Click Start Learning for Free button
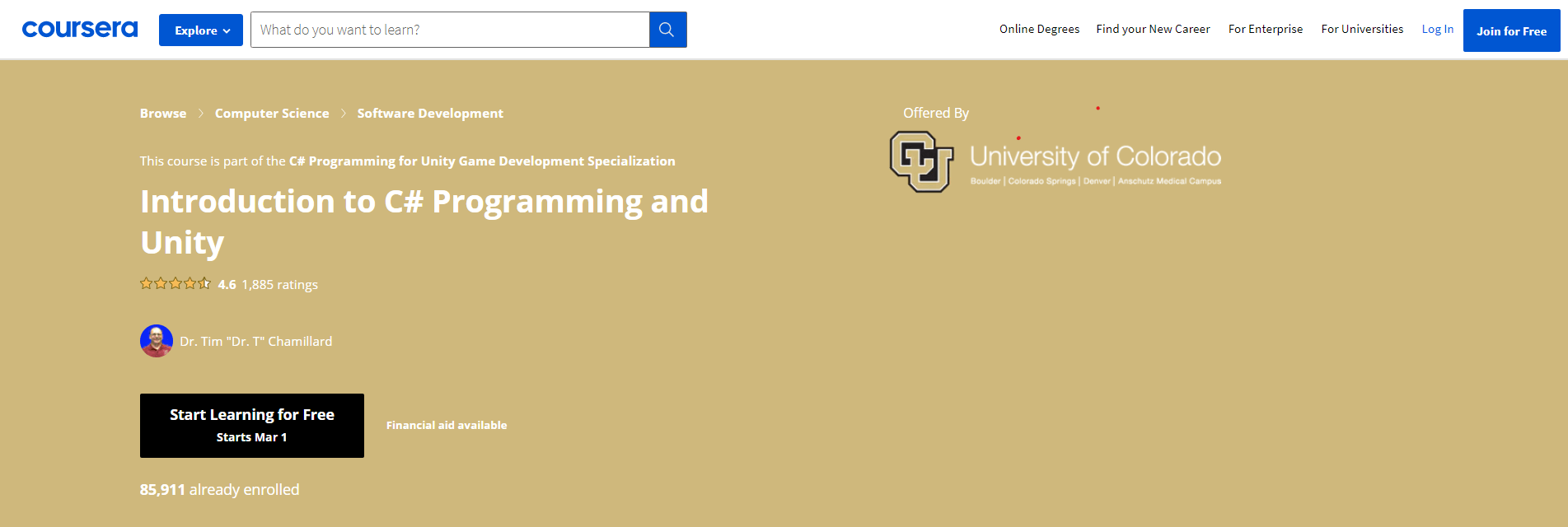Viewport: 1568px width, 527px height. pos(252,426)
